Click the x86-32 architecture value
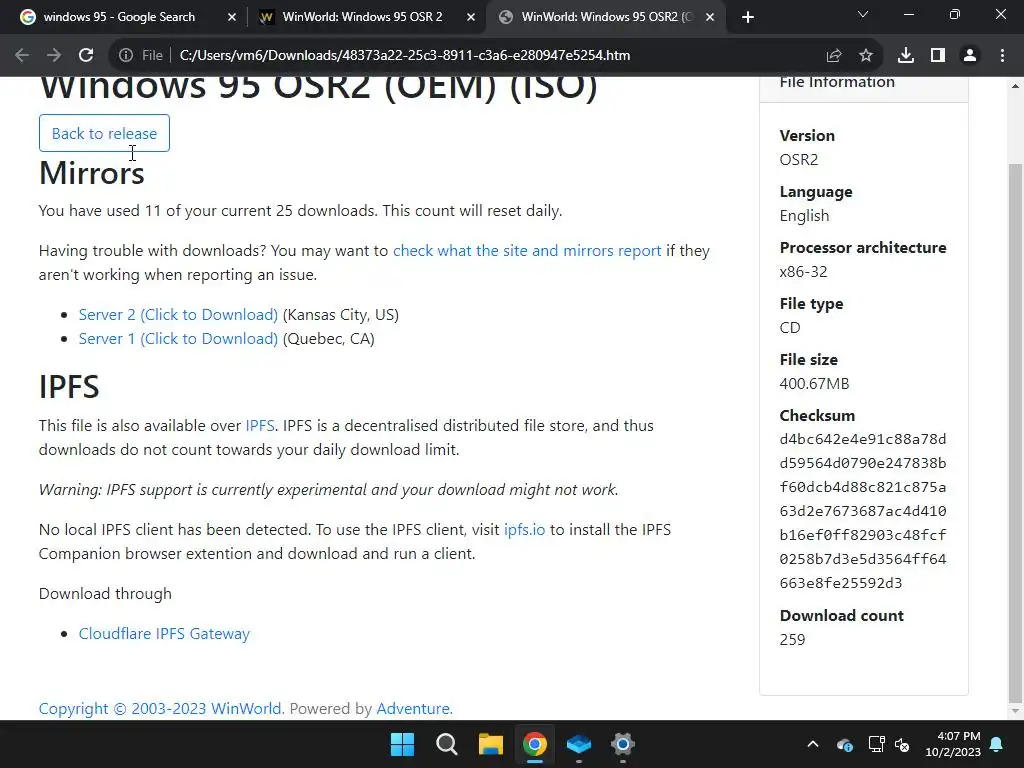 coord(803,272)
